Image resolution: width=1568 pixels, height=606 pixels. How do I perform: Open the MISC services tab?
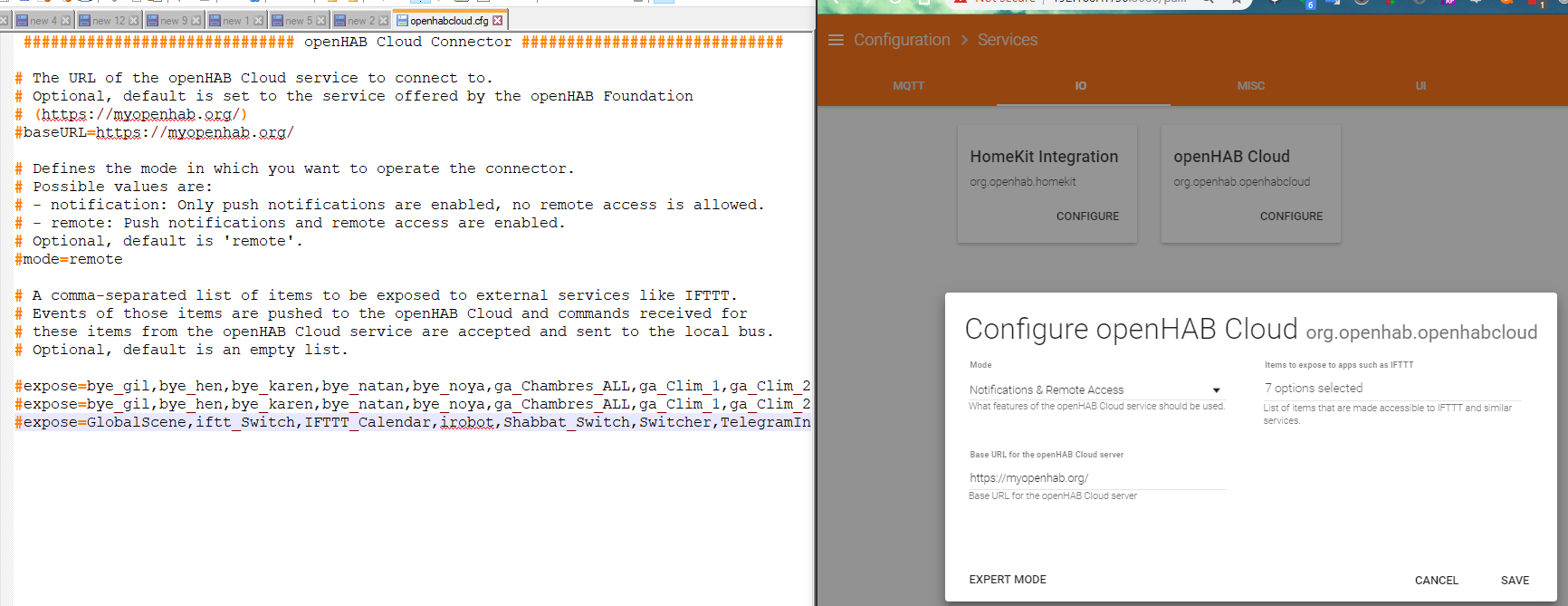click(x=1251, y=86)
